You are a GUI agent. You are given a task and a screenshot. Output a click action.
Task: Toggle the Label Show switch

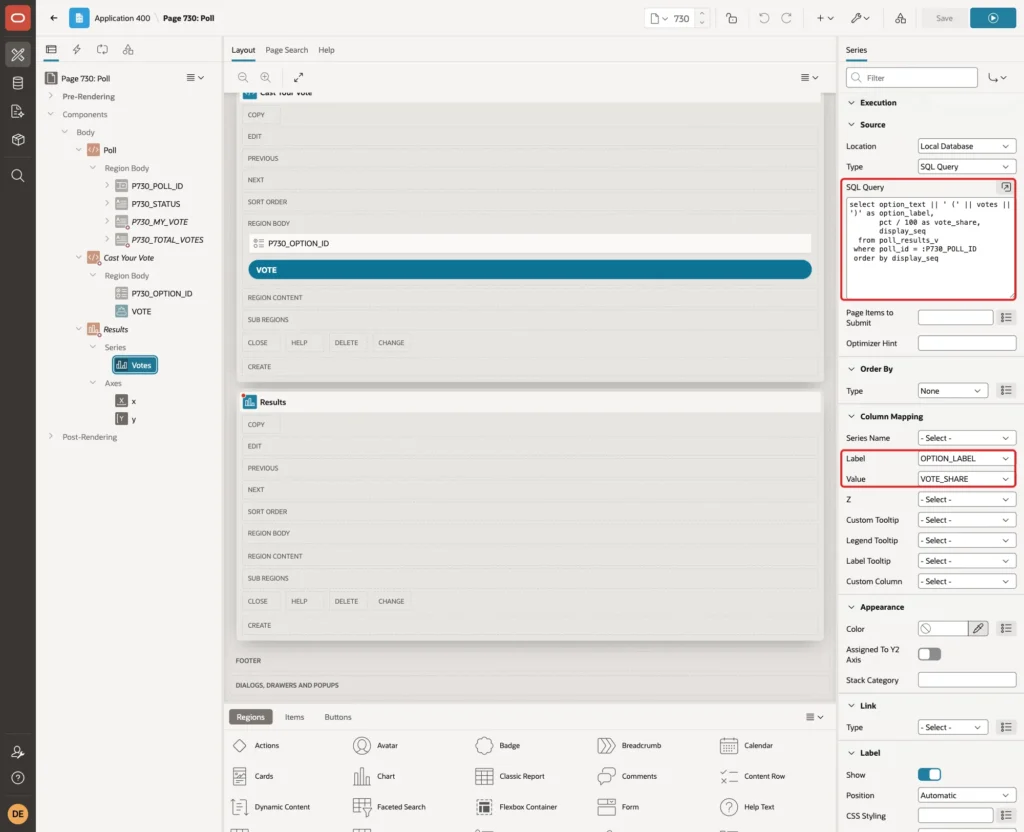pyautogui.click(x=929, y=775)
